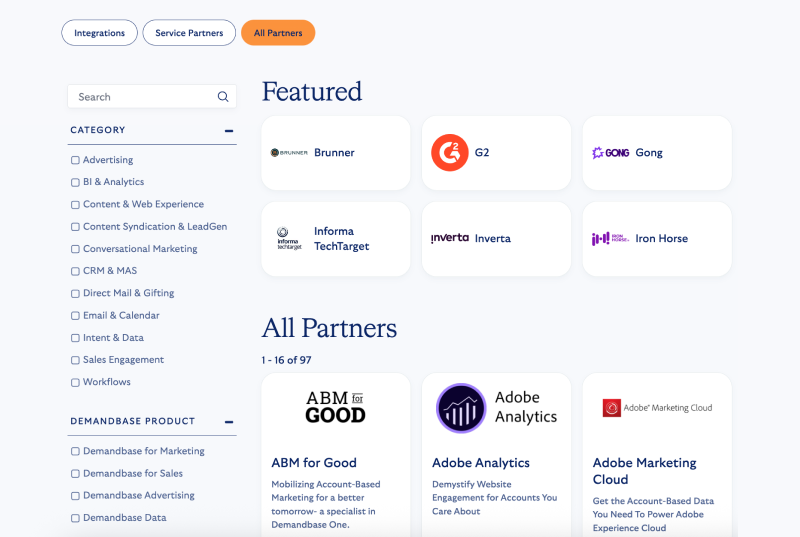Click the Informa TechTarget logo icon

[289, 238]
